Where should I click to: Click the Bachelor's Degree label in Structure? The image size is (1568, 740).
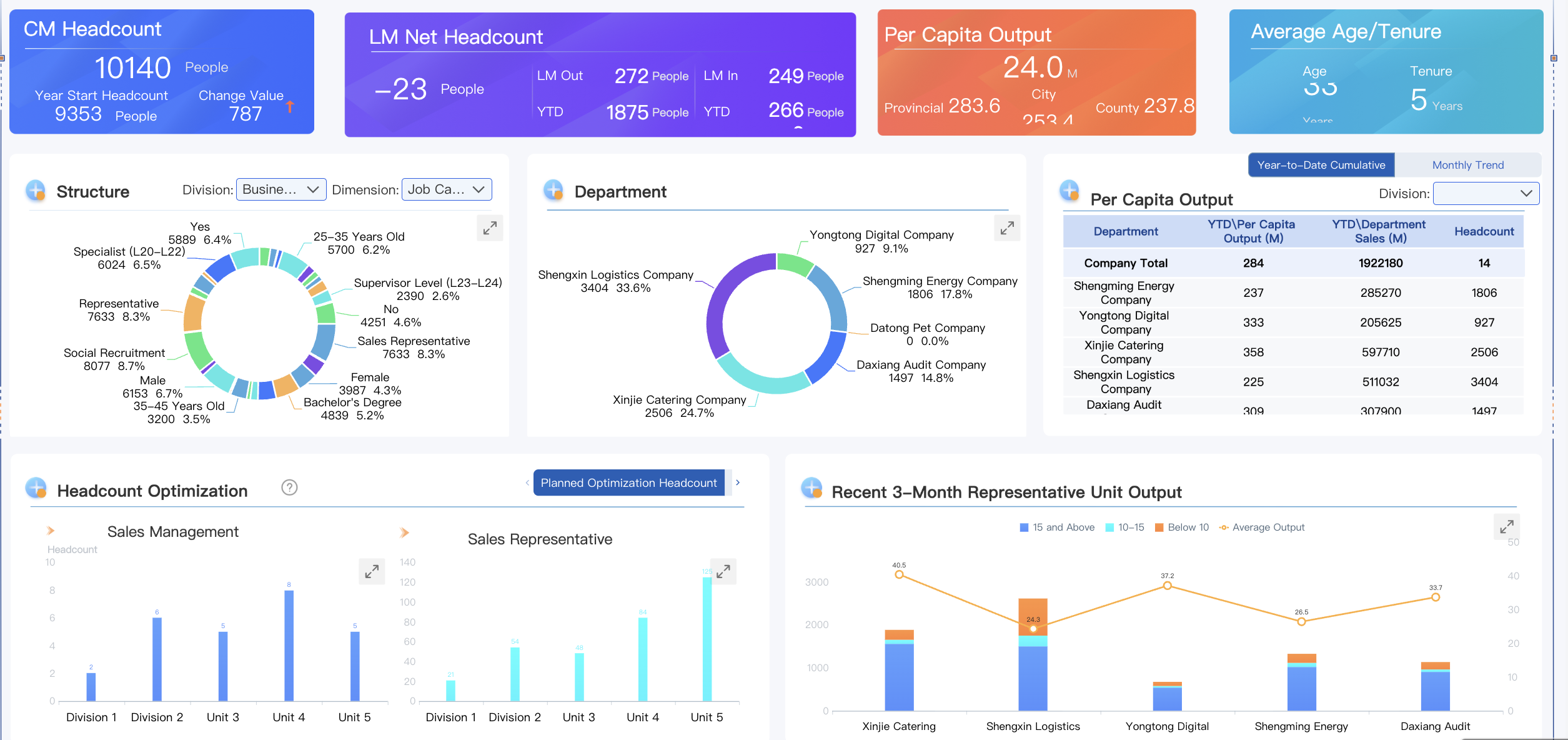[352, 409]
